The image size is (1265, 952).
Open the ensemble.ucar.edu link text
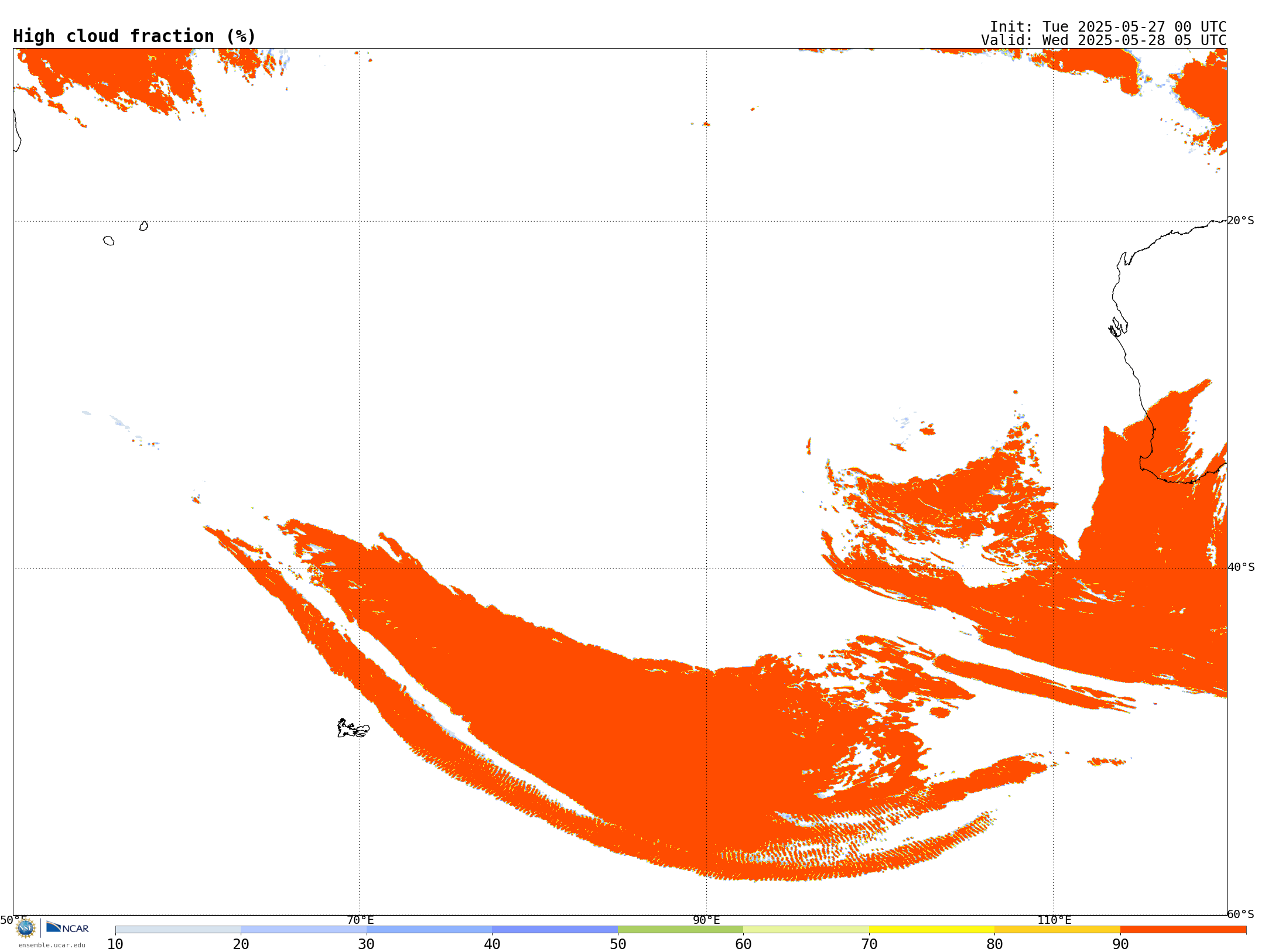[x=52, y=945]
